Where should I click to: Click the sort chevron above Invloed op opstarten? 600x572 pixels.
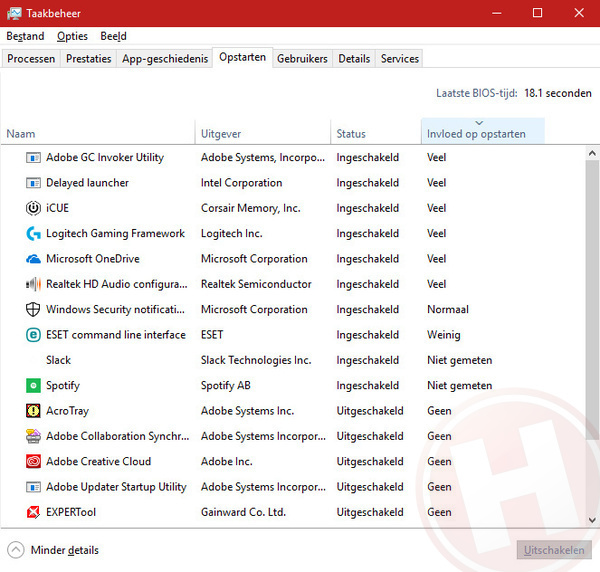coord(479,123)
